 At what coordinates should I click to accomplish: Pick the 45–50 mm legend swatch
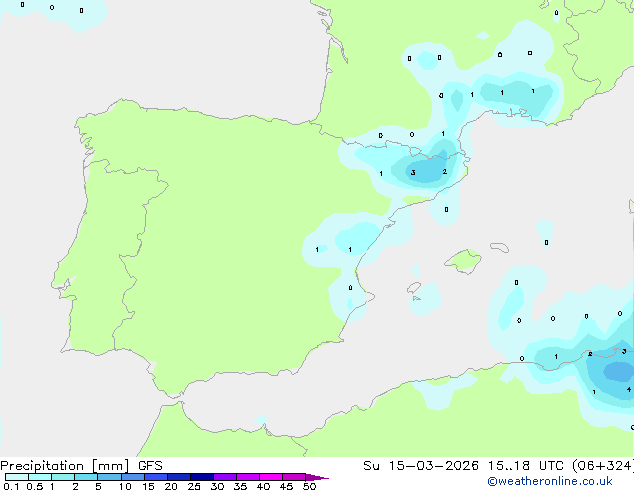click(294, 477)
